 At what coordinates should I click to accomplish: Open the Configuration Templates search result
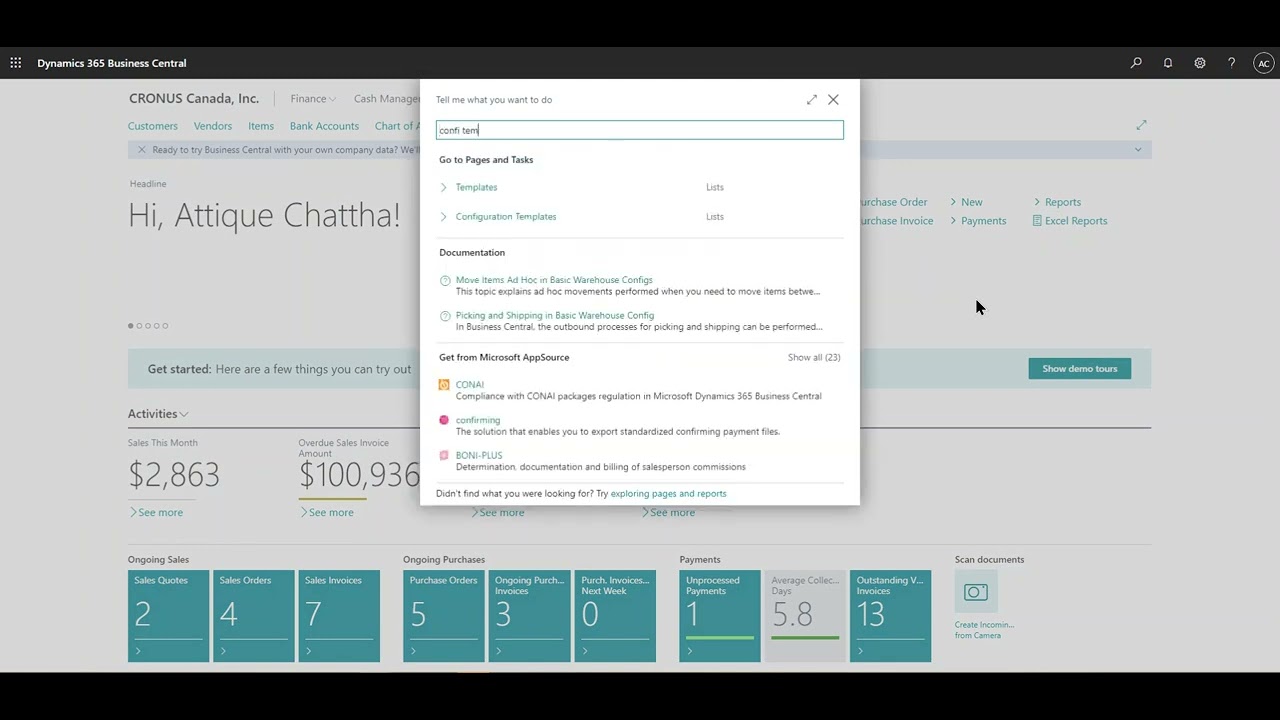point(506,216)
